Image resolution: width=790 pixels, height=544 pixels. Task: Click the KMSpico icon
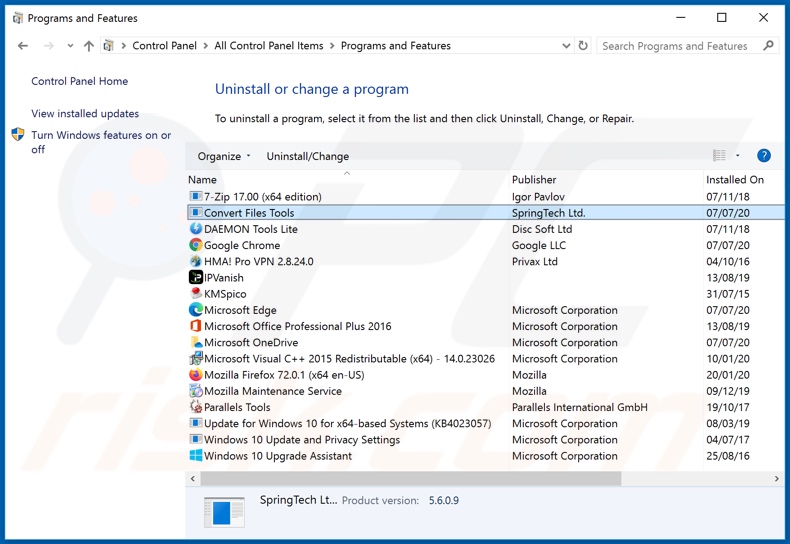click(x=195, y=293)
